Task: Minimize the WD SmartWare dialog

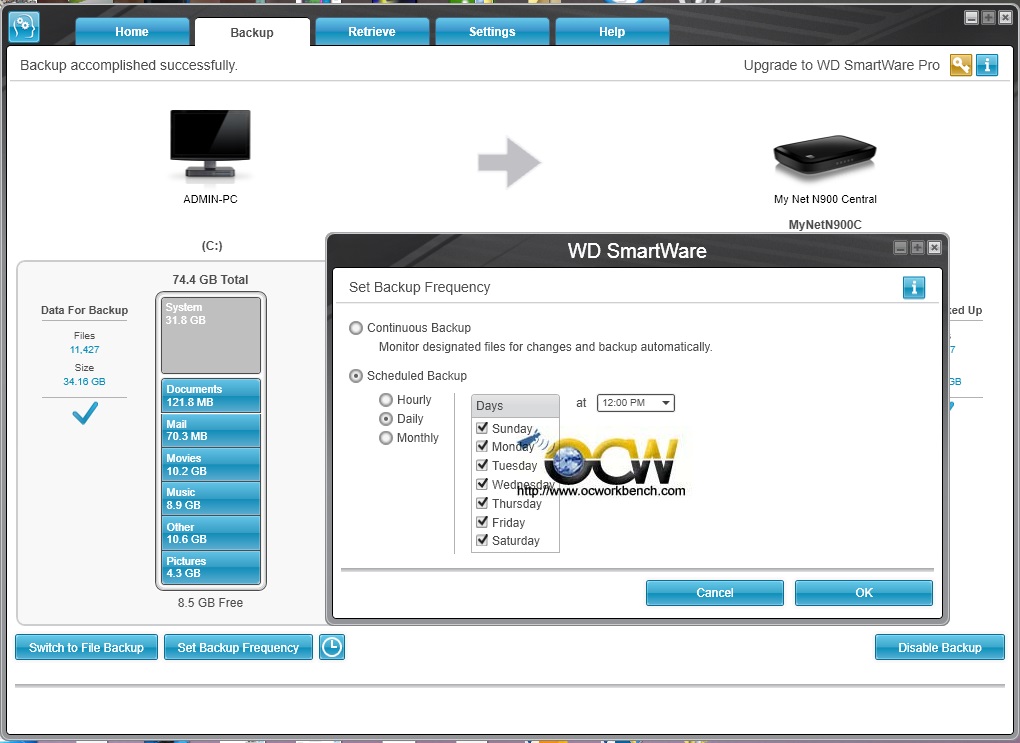Action: [900, 247]
